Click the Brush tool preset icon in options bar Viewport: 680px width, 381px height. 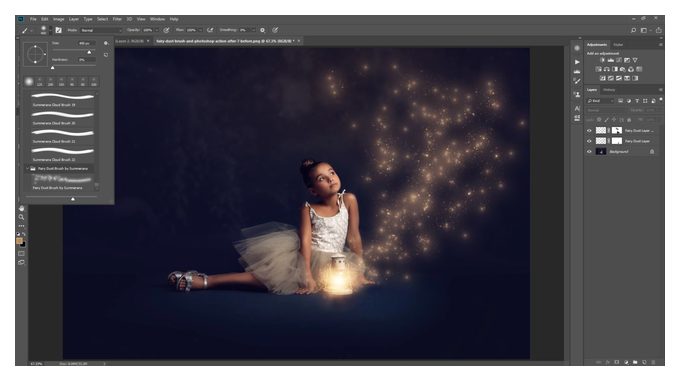click(25, 30)
